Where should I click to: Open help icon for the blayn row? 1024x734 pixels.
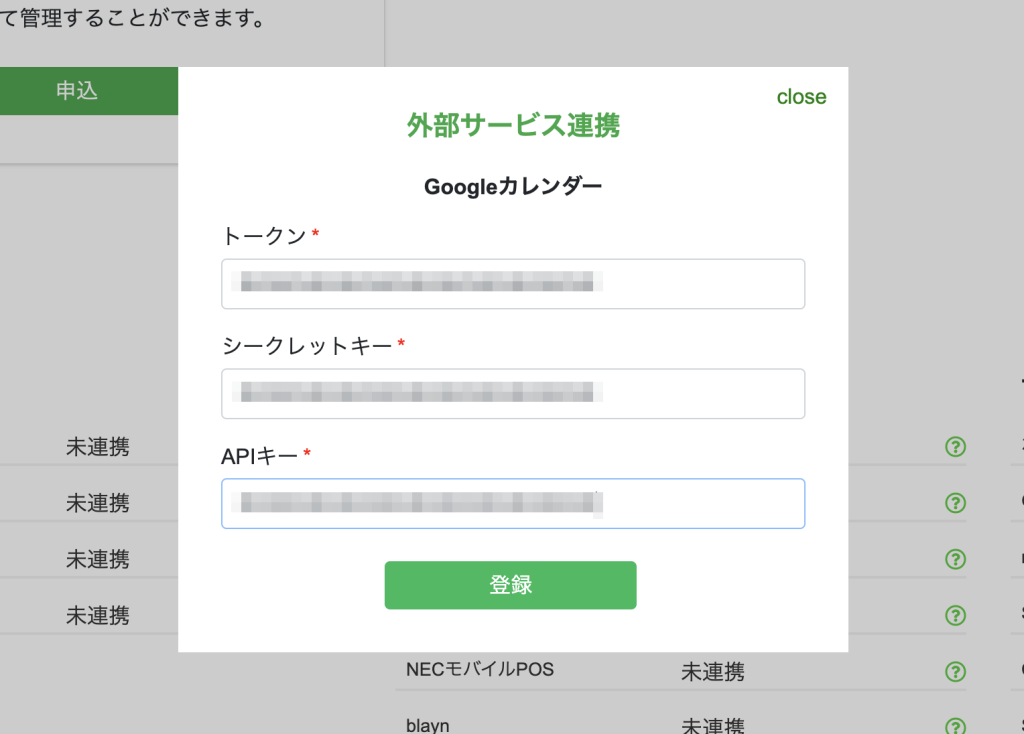click(x=955, y=726)
